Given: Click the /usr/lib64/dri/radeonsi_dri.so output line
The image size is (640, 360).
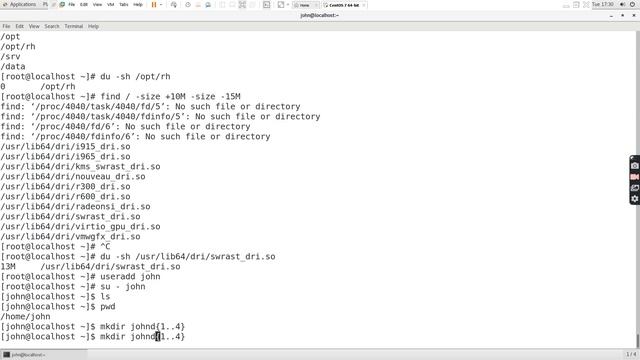Looking at the screenshot, I should (x=75, y=207).
